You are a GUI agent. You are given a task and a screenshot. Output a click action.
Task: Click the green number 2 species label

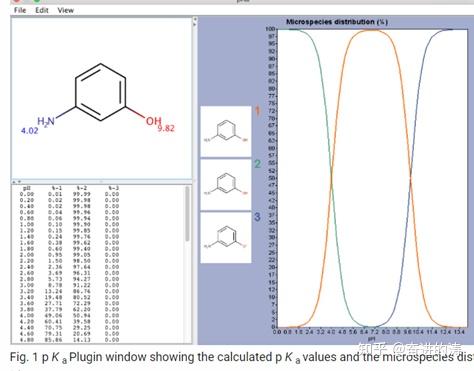[x=257, y=164]
